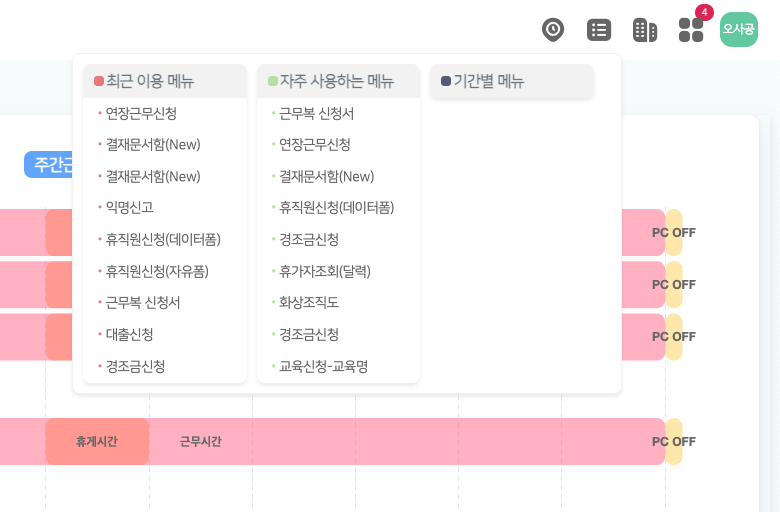This screenshot has width=780, height=512.
Task: Open 대출신청 menu item
Action: pos(129,333)
